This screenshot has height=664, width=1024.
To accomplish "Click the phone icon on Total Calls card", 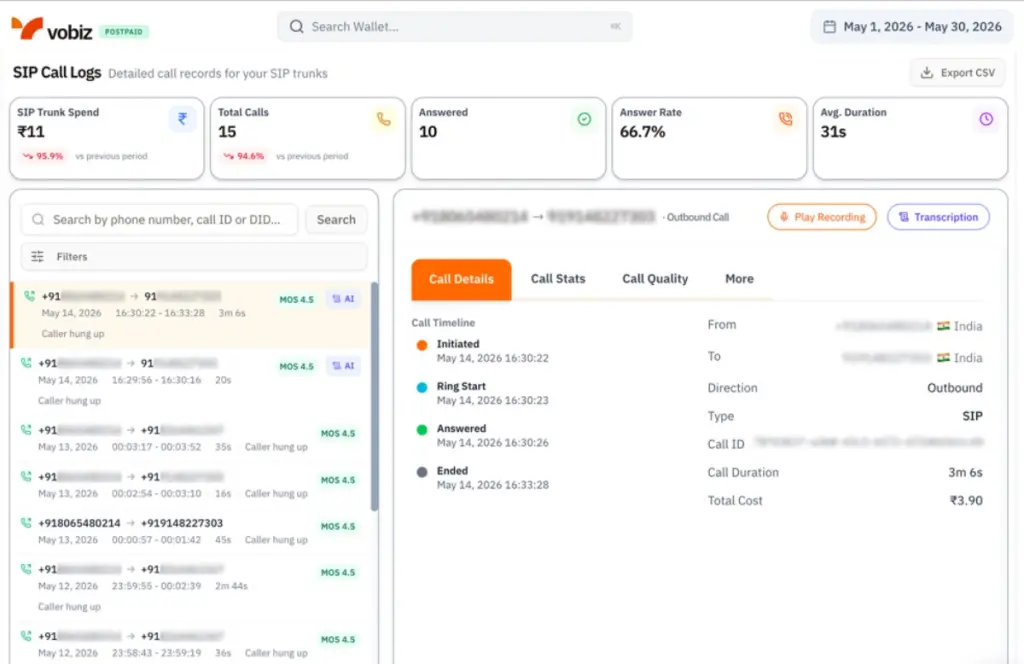I will tap(383, 119).
